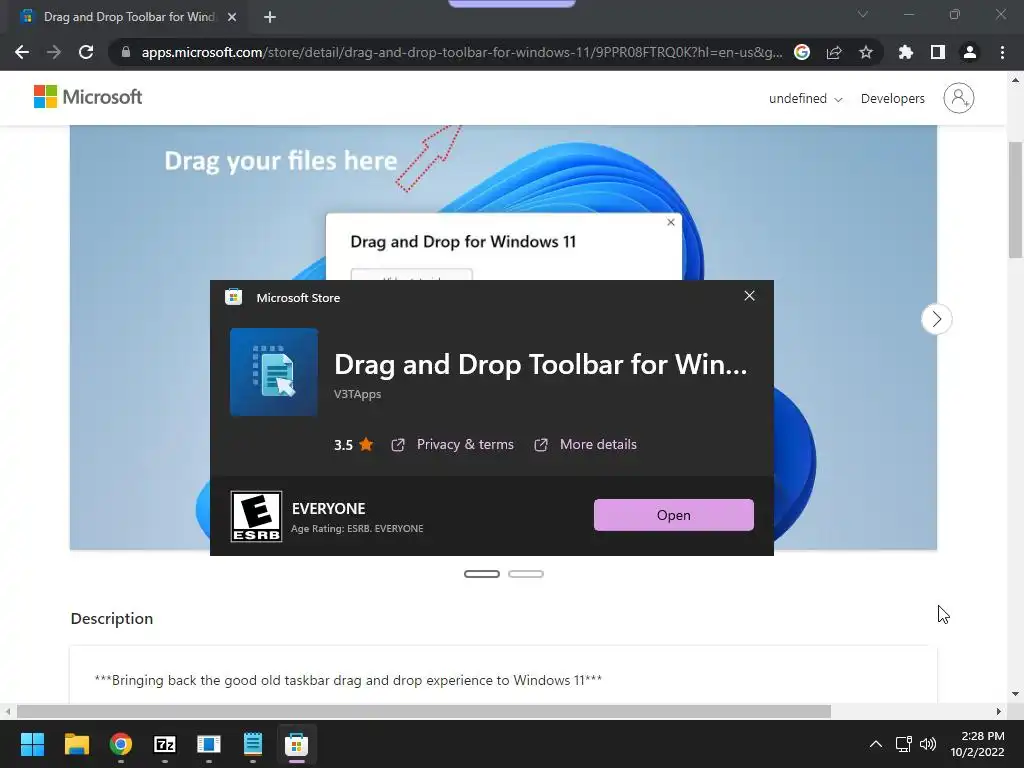
Task: Click the Open button
Action: [x=673, y=515]
